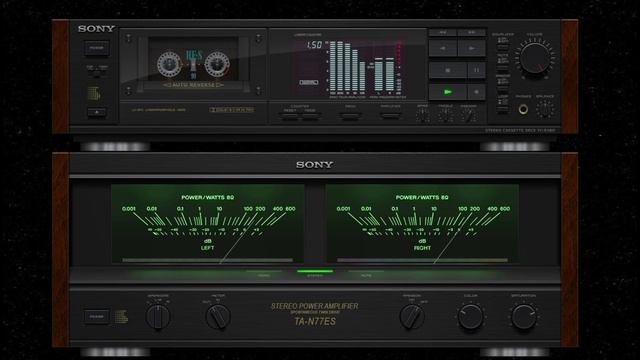Click the STEREO CASSETTE DECK model label
The width and height of the screenshot is (640, 360).
[x=520, y=131]
